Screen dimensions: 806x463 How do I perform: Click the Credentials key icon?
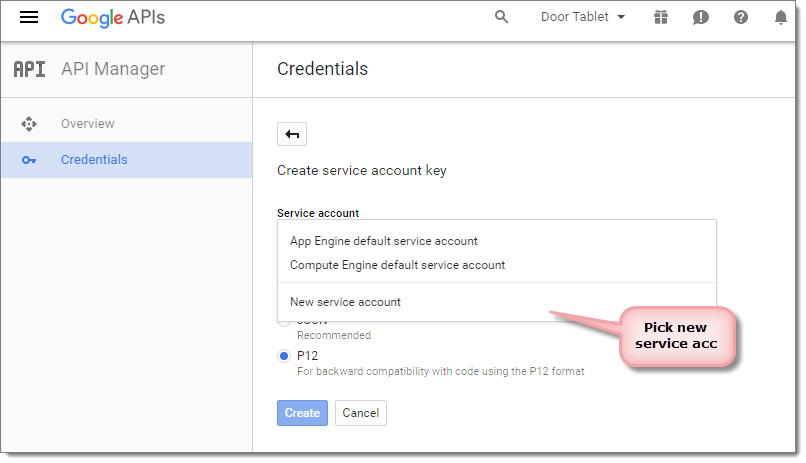click(x=29, y=160)
